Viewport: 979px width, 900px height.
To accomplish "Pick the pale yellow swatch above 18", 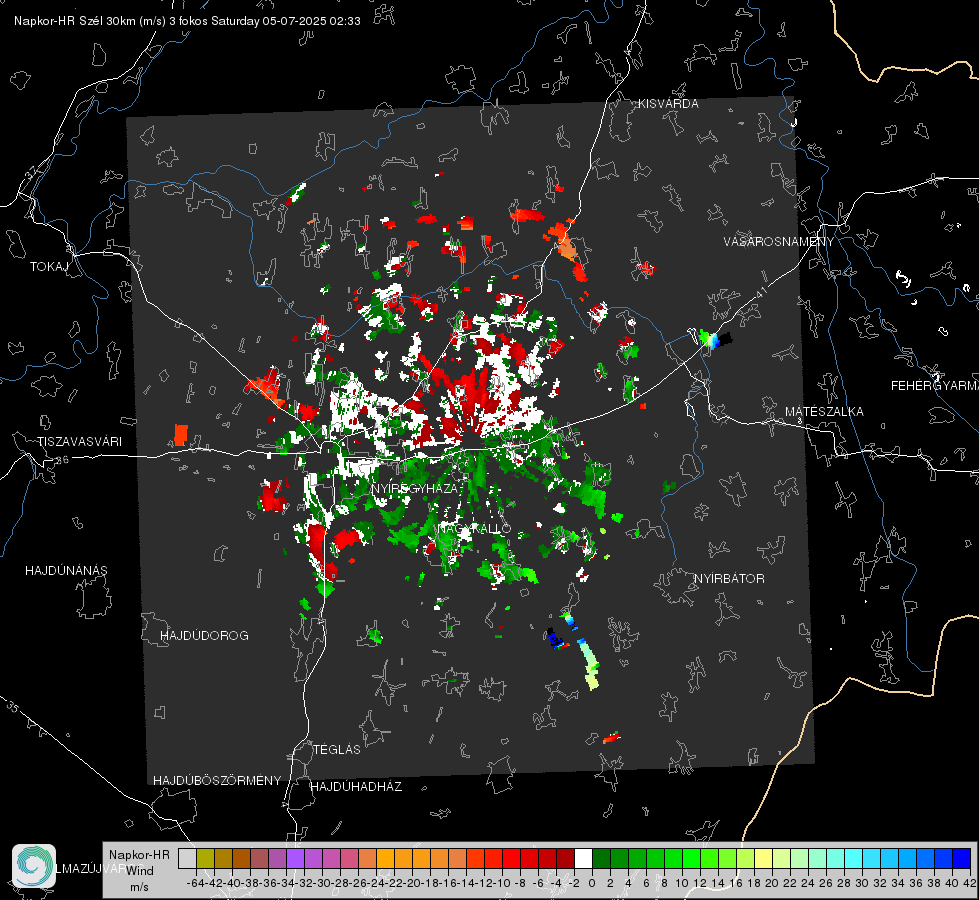I will 763,858.
